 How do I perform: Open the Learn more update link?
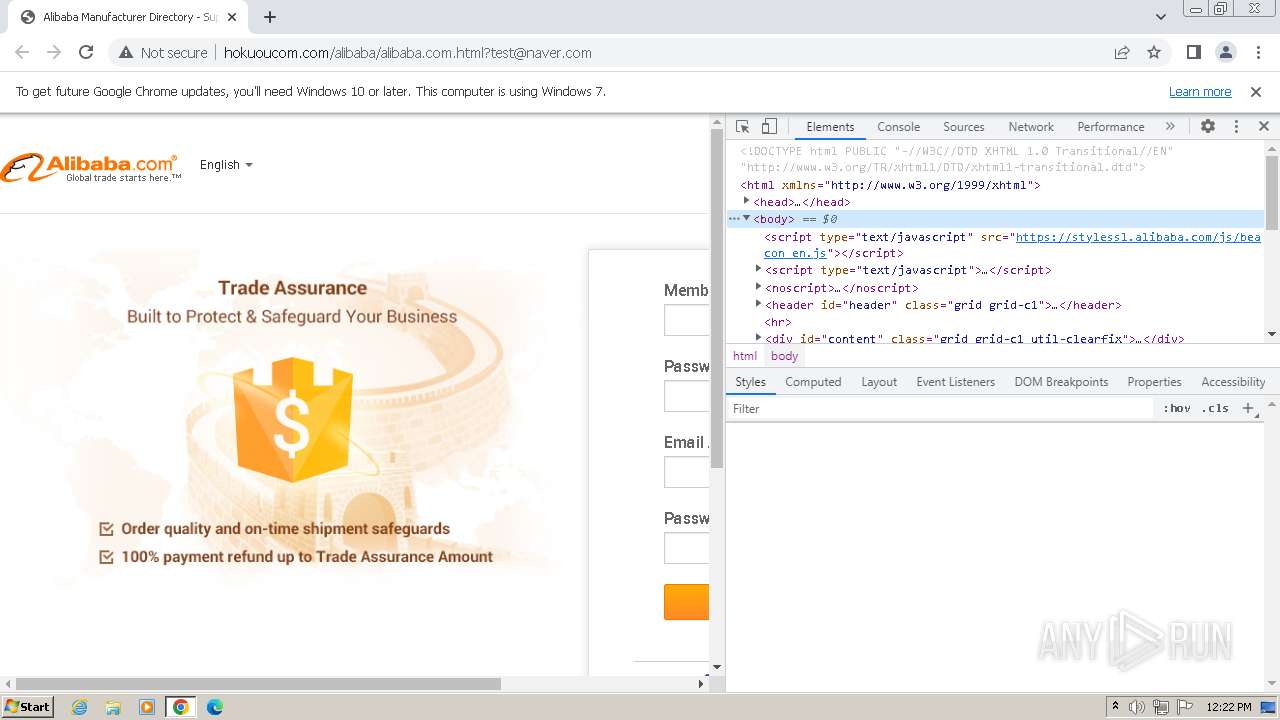click(x=1200, y=91)
